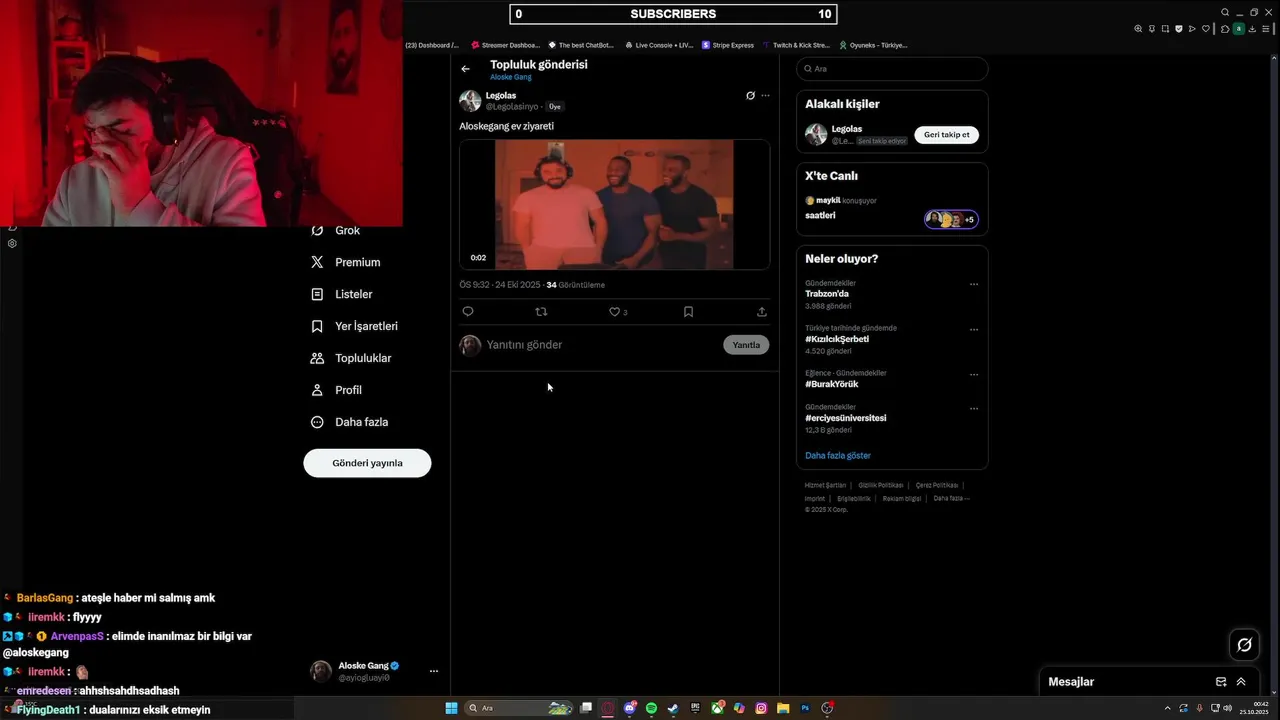Open options menu for the #BurakYörük trend
Viewport: 1280px width, 720px height.
[974, 374]
